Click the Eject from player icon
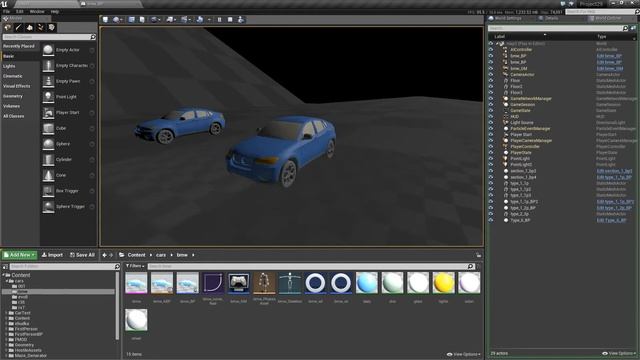This screenshot has width=640, height=360. click(241, 20)
